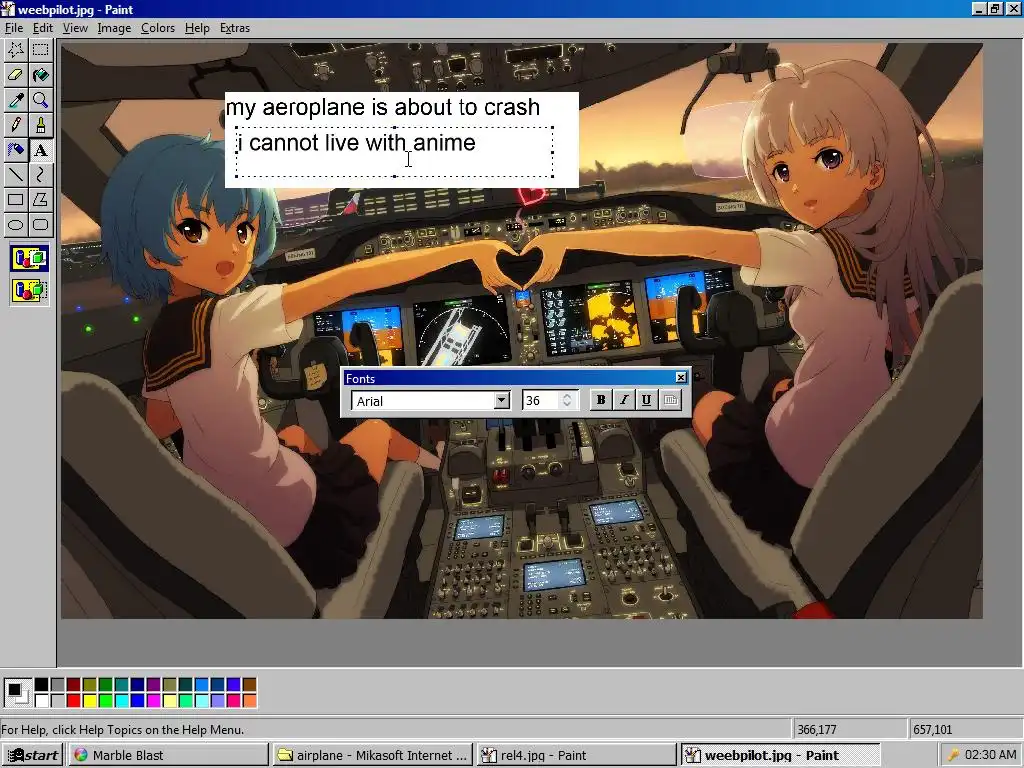Open the font size 36 dropdown
Image resolution: width=1024 pixels, height=768 pixels.
567,400
